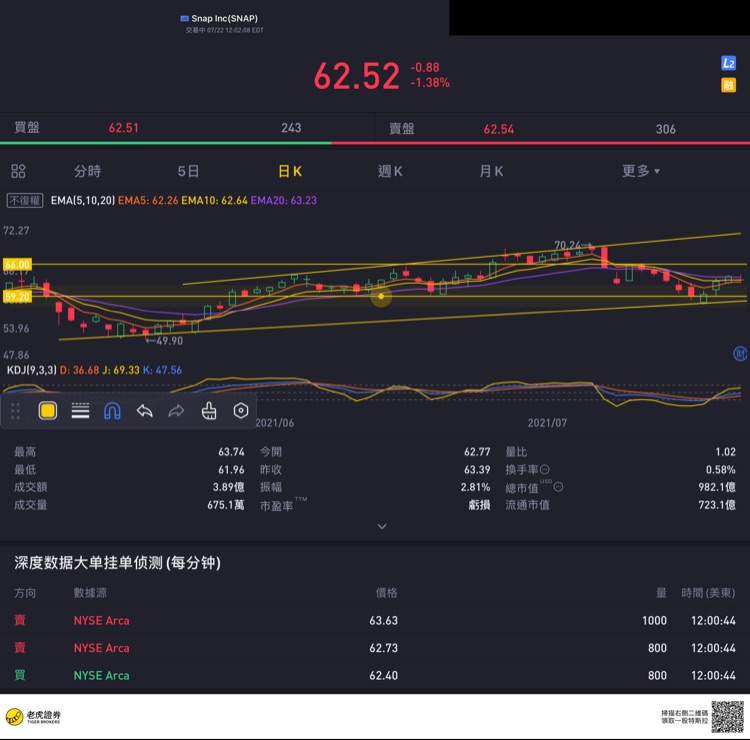Tap the ask price 62.54

click(x=498, y=129)
